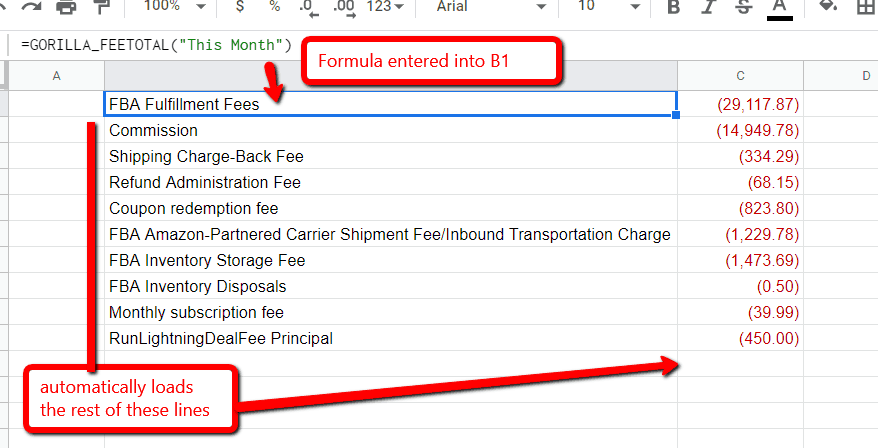Click the print icon

click(x=66, y=7)
